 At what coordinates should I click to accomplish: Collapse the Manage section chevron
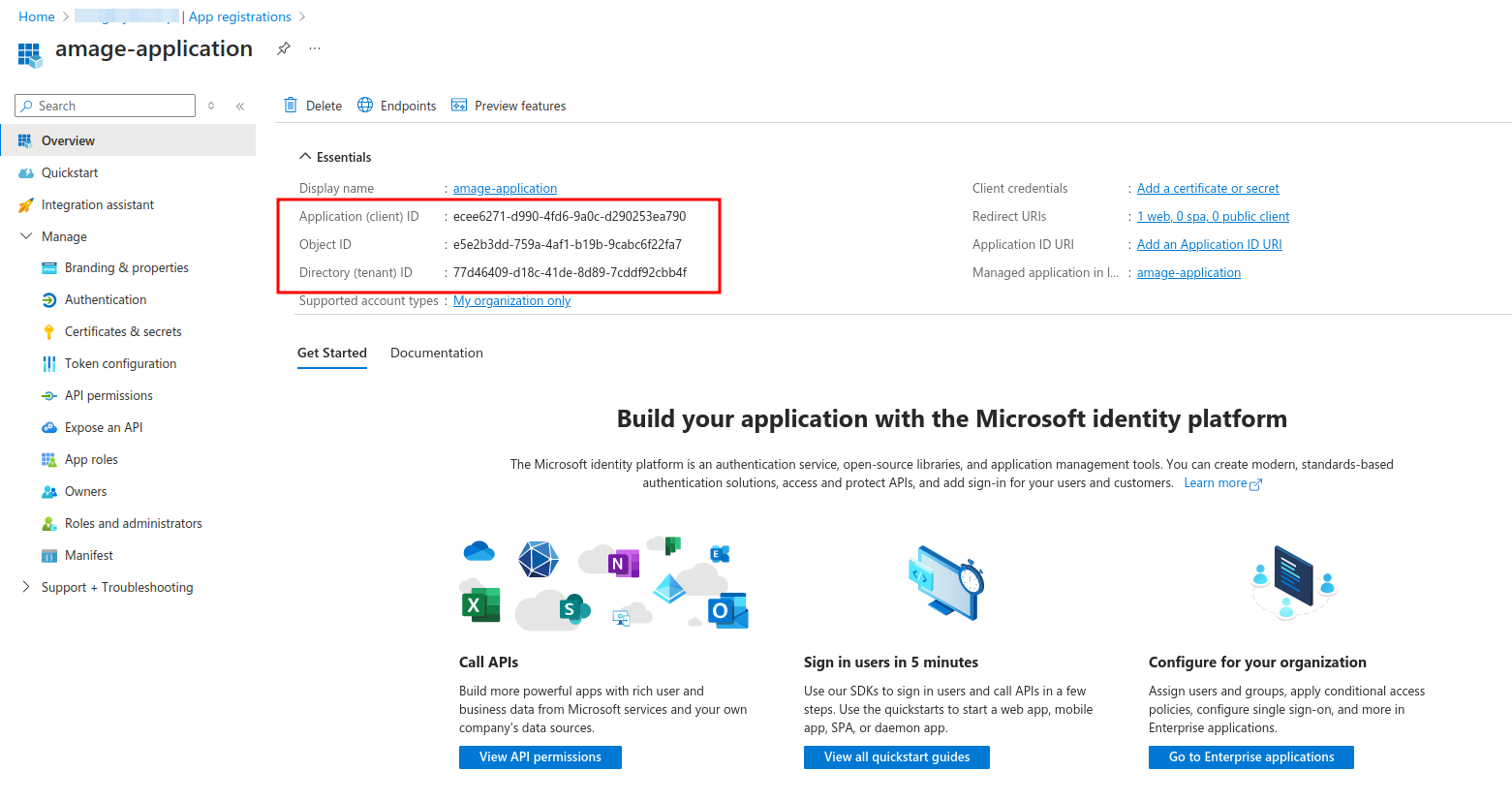[26, 236]
